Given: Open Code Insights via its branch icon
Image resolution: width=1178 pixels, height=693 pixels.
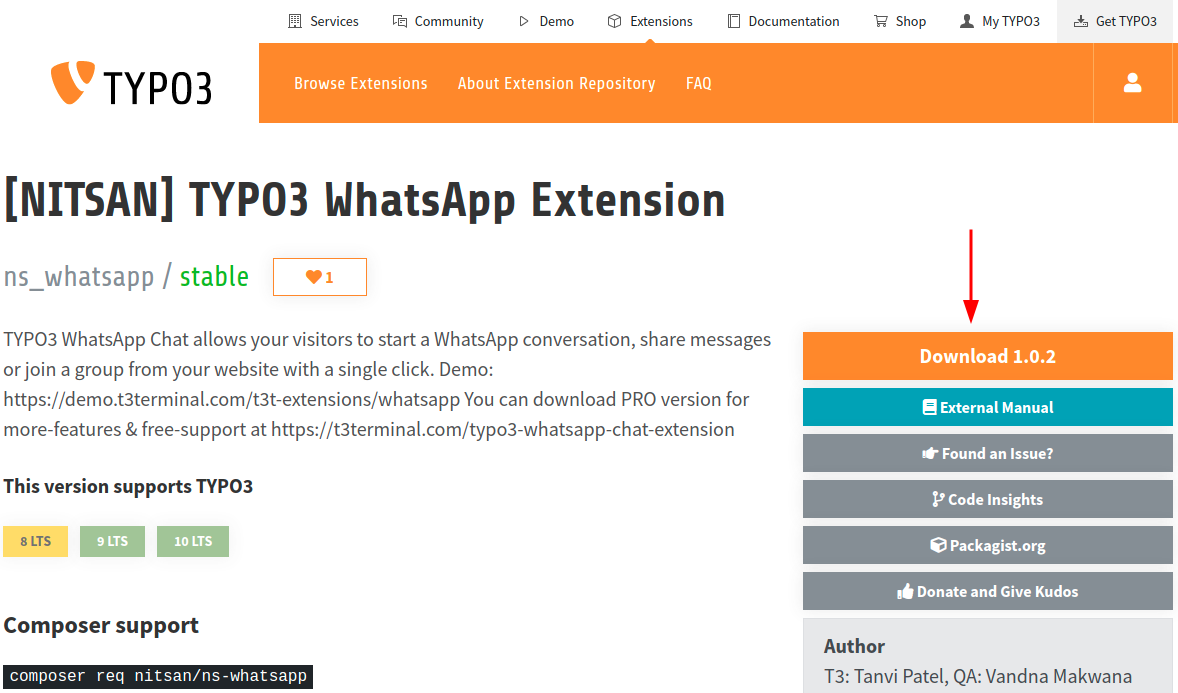Looking at the screenshot, I should 936,499.
